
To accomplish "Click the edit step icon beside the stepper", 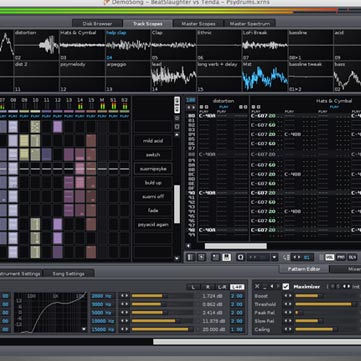I will (x=286, y=257).
